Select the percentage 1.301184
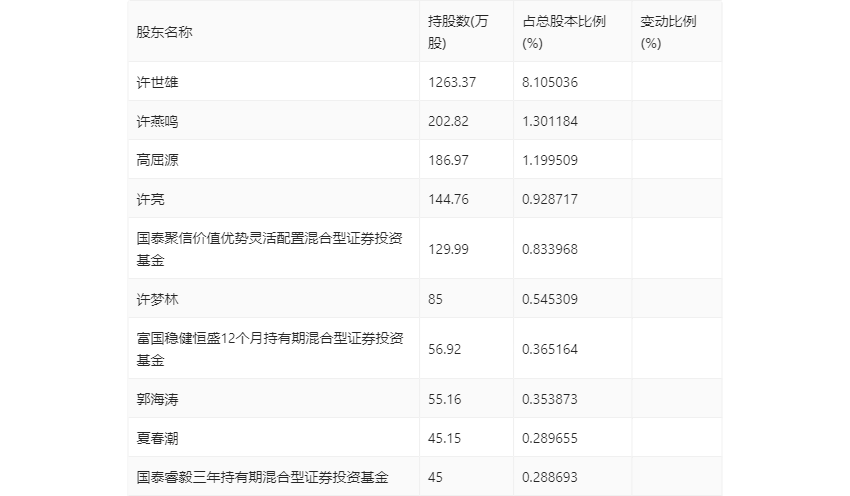 (x=550, y=121)
